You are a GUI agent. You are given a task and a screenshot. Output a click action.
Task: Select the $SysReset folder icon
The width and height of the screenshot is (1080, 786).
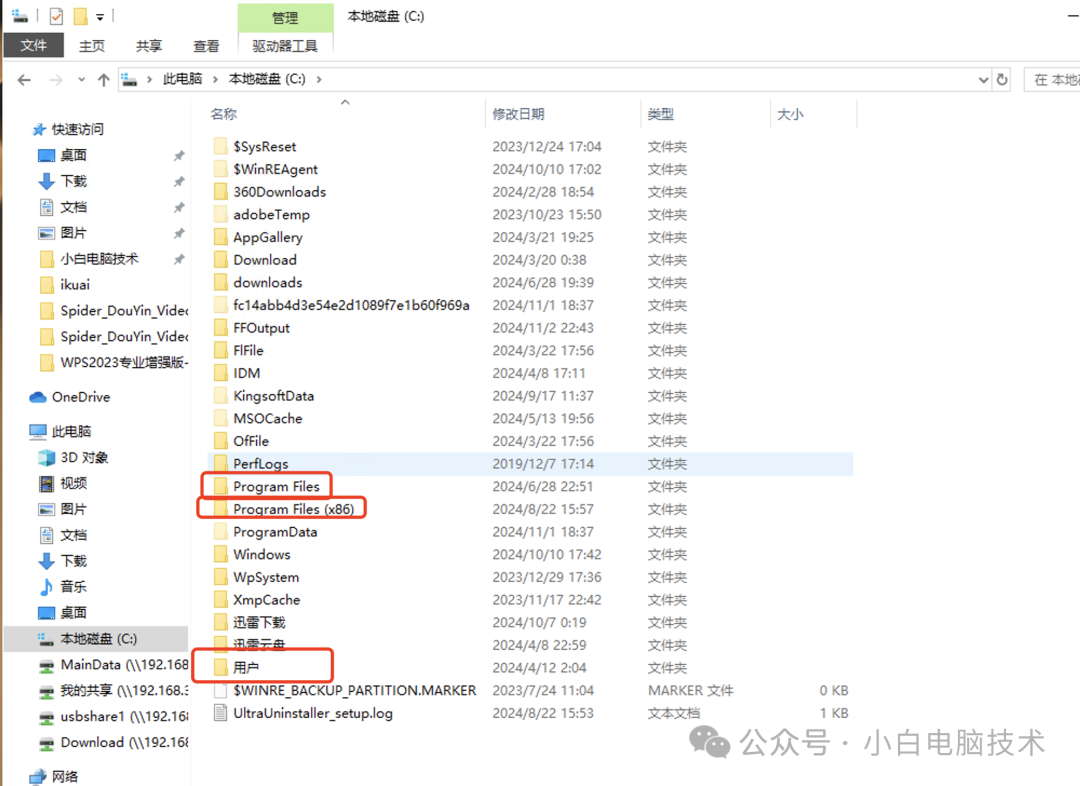pyautogui.click(x=220, y=146)
